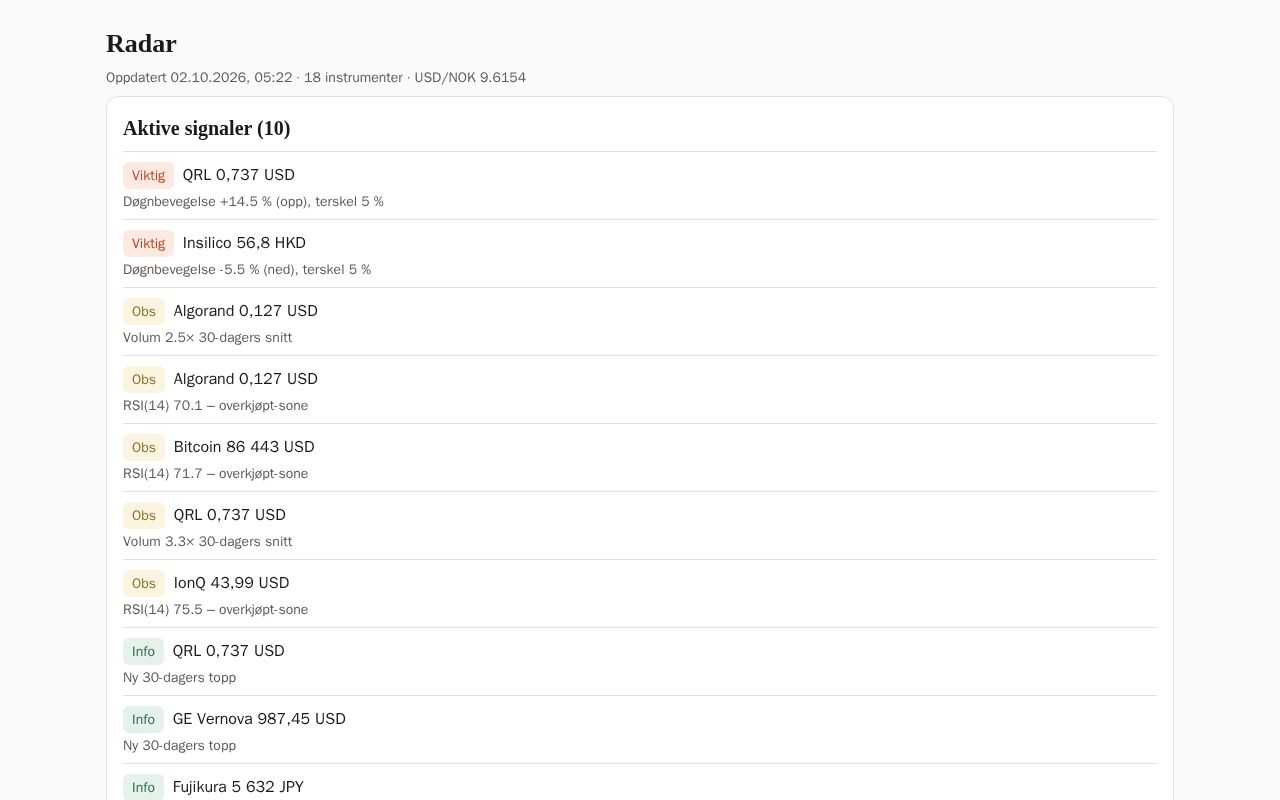Click the Viktig badge on the Insilico row

click(x=148, y=243)
